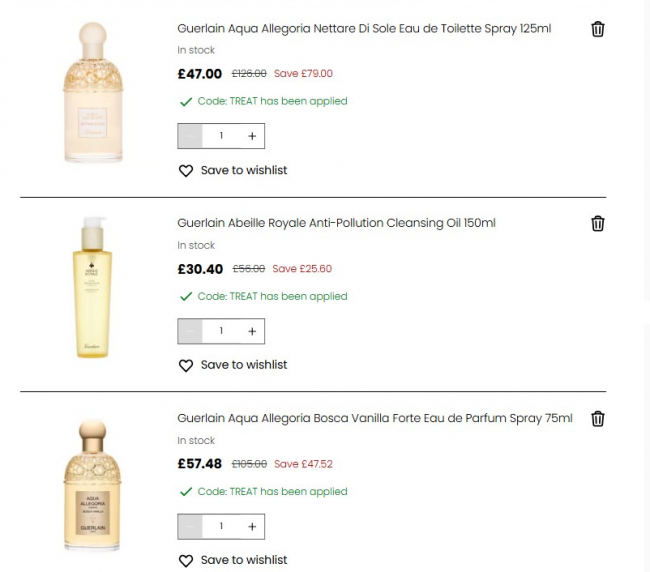Decrease quantity of Abeille Royale Cleansing Oil
650x572 pixels.
coord(190,330)
